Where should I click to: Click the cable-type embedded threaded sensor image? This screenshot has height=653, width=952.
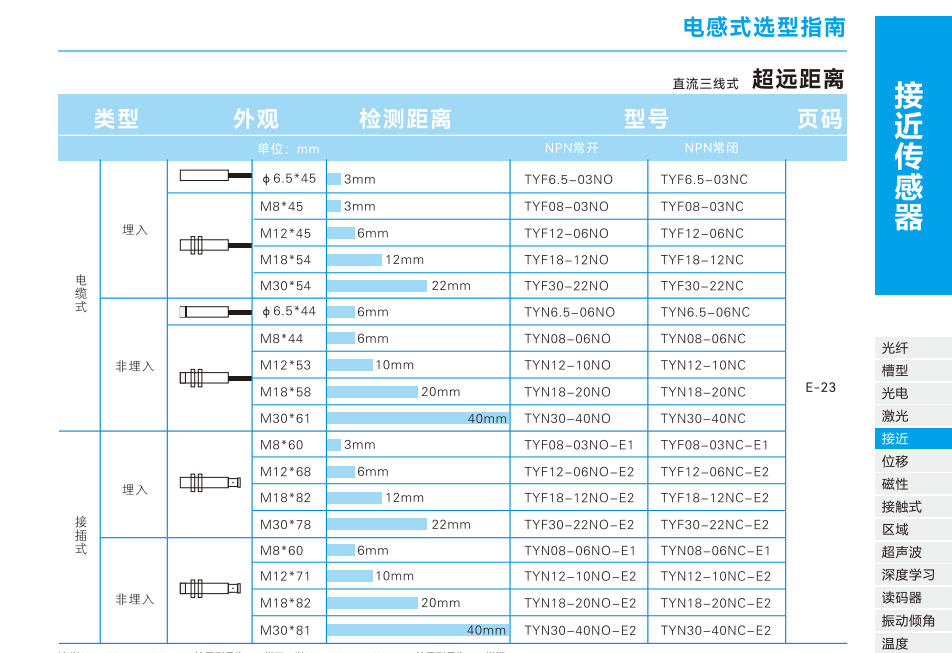click(x=204, y=243)
